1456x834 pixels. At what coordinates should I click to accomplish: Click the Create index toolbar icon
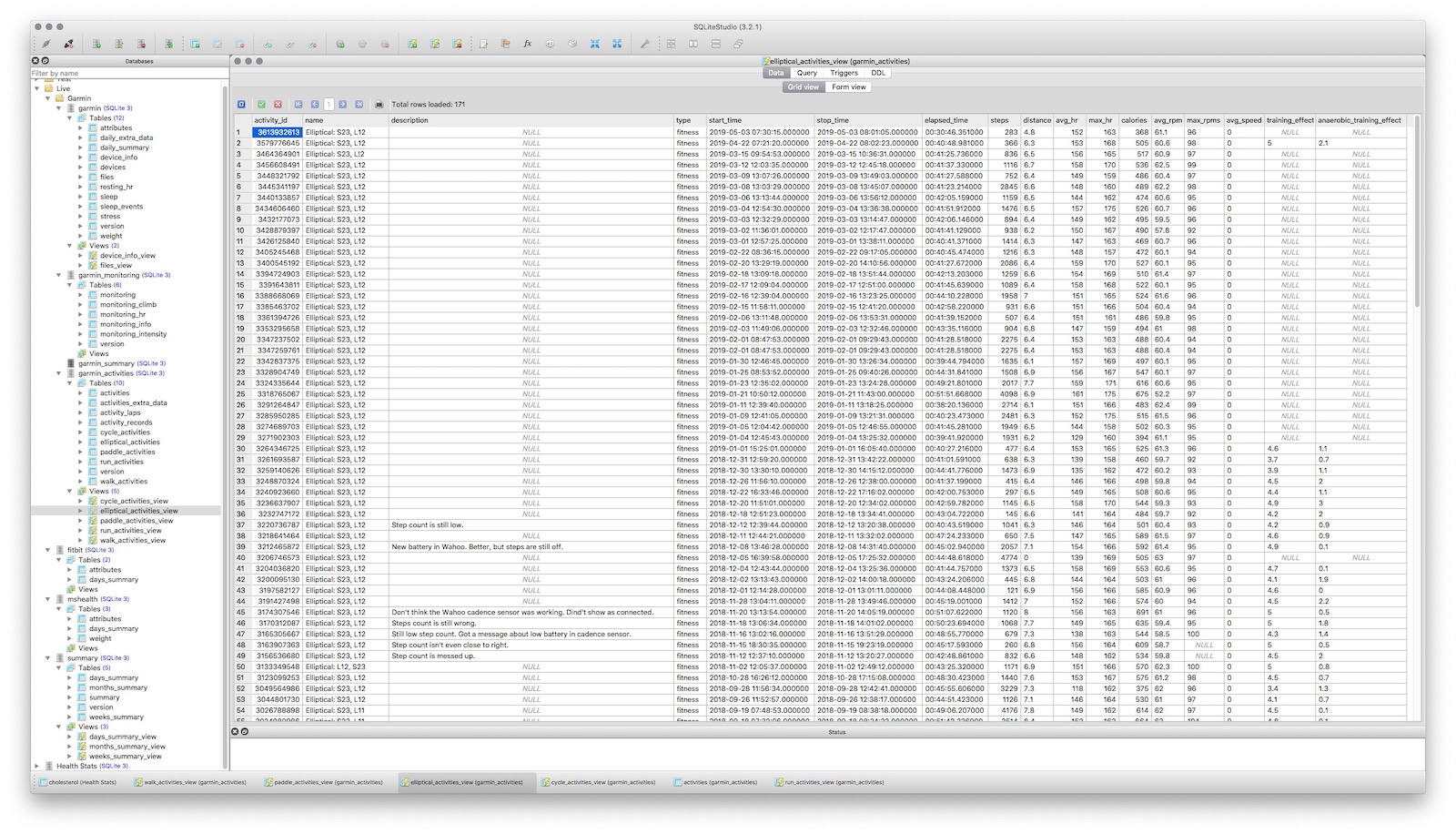click(x=268, y=44)
